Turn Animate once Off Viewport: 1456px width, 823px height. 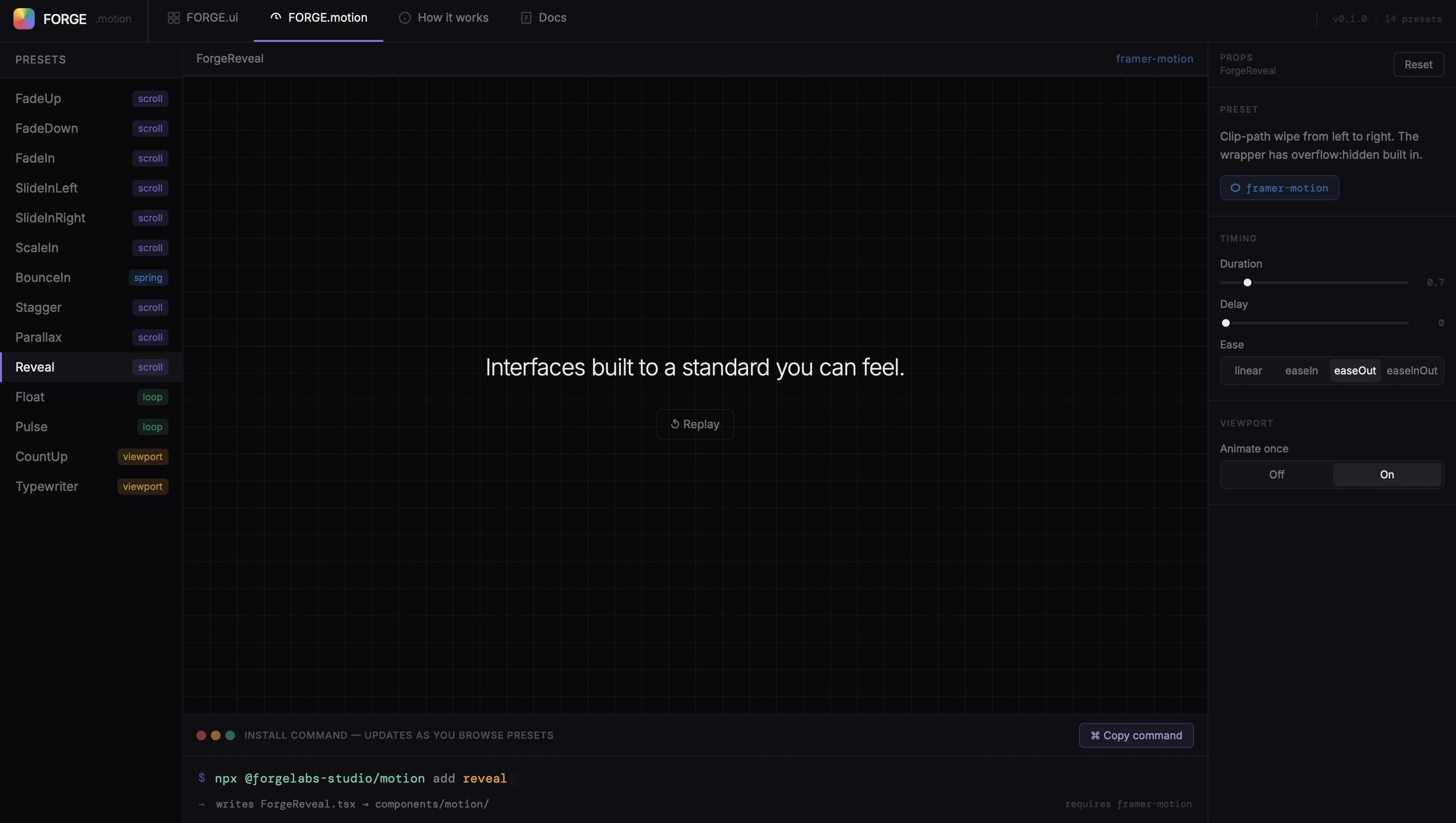(x=1276, y=475)
